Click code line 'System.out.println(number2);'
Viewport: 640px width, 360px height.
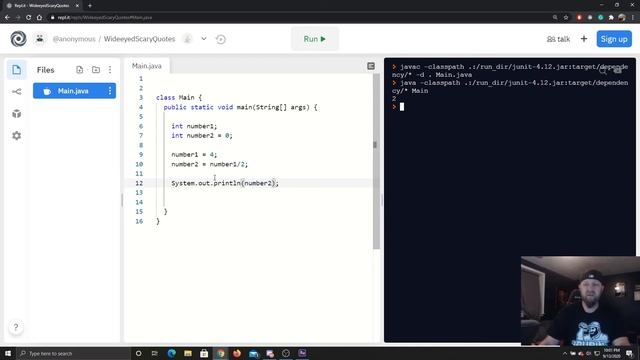[x=225, y=183]
